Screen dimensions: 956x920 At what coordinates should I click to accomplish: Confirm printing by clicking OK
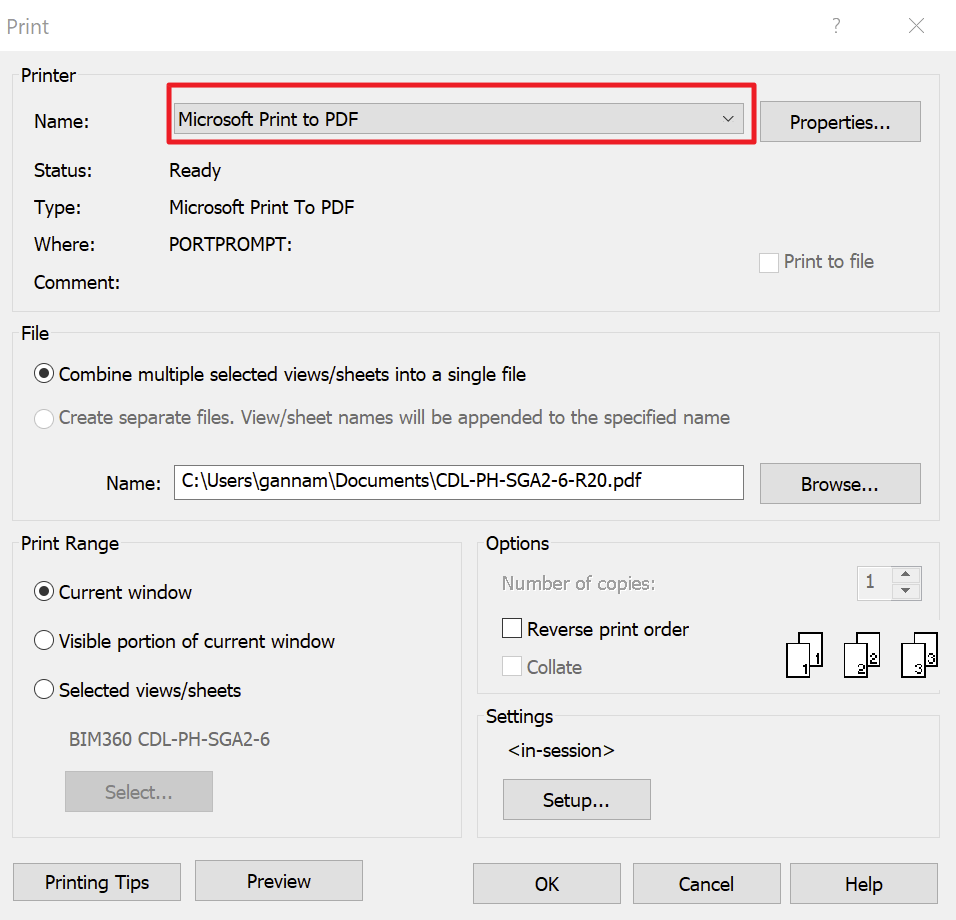coord(546,884)
